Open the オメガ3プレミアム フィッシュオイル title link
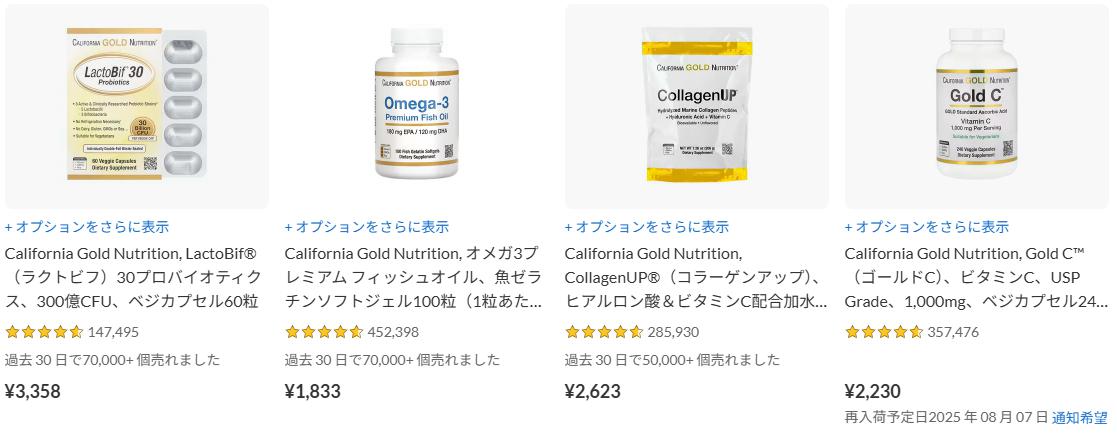1117x437 pixels. (413, 277)
